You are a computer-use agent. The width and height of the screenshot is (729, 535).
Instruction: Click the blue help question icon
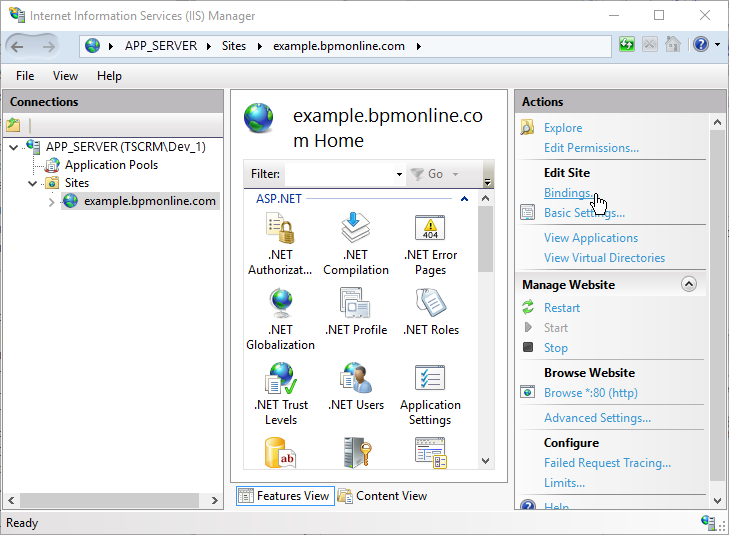point(701,45)
